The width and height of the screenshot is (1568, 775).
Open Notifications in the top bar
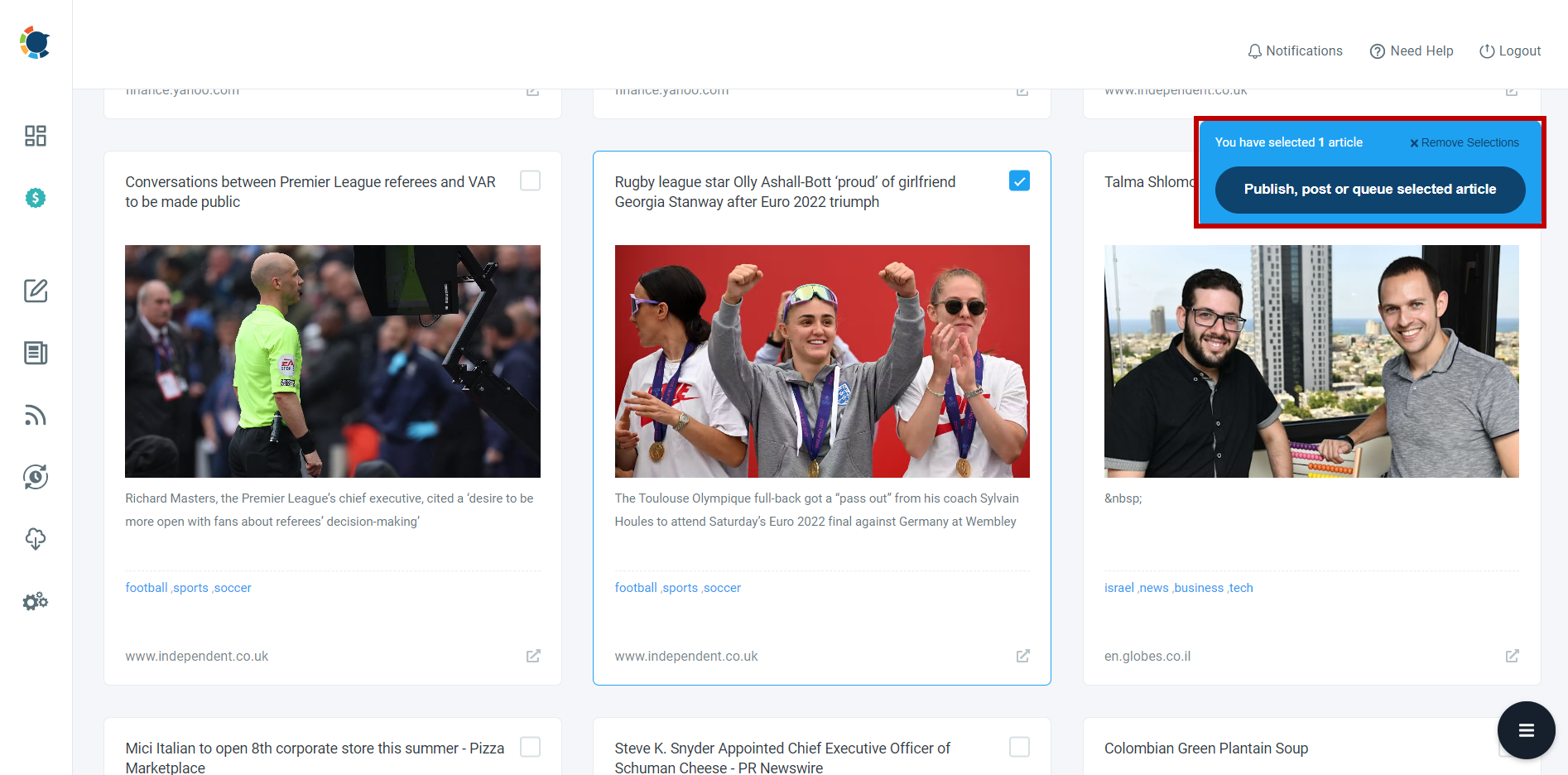click(1296, 51)
